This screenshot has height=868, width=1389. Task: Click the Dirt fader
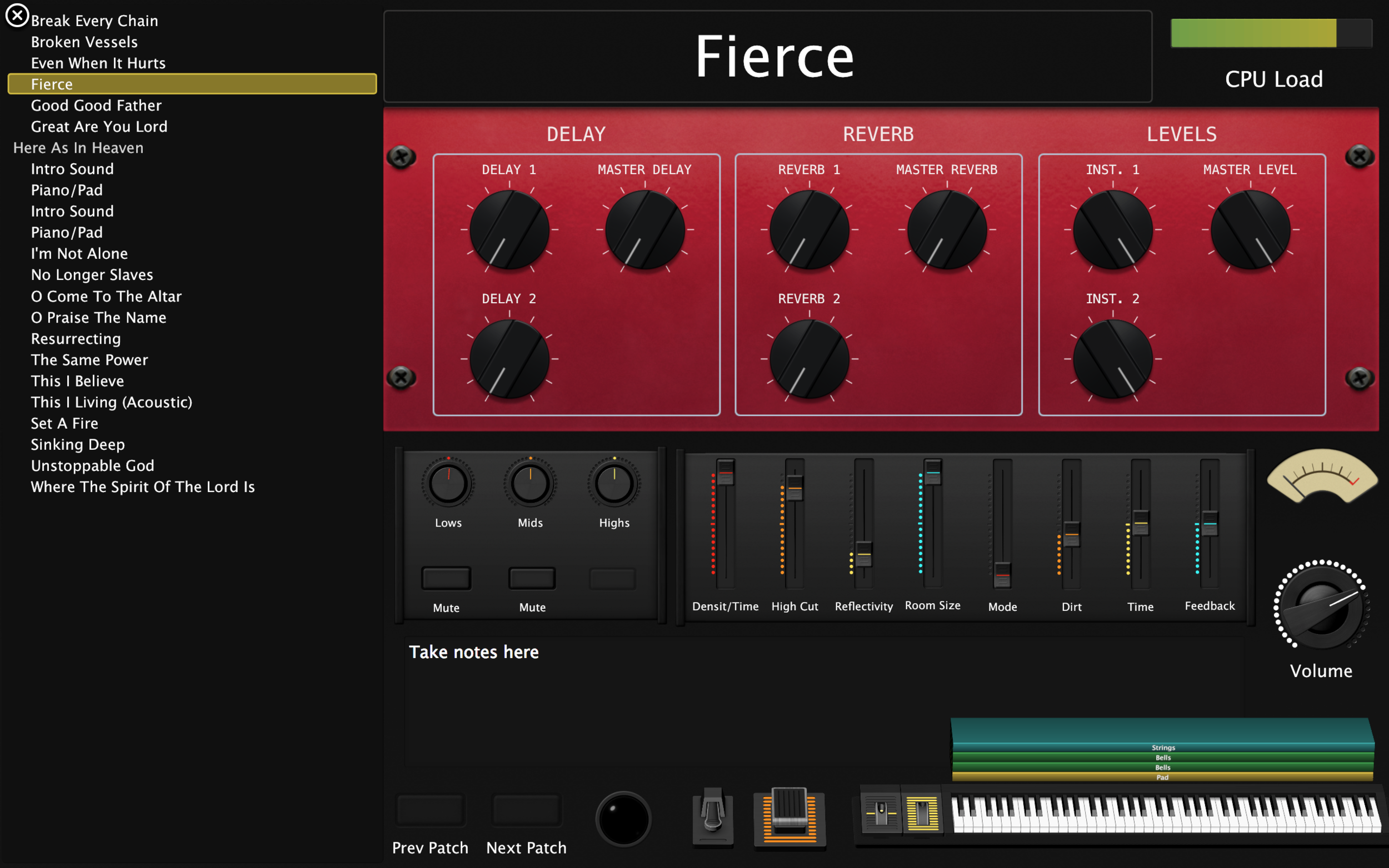1071,534
